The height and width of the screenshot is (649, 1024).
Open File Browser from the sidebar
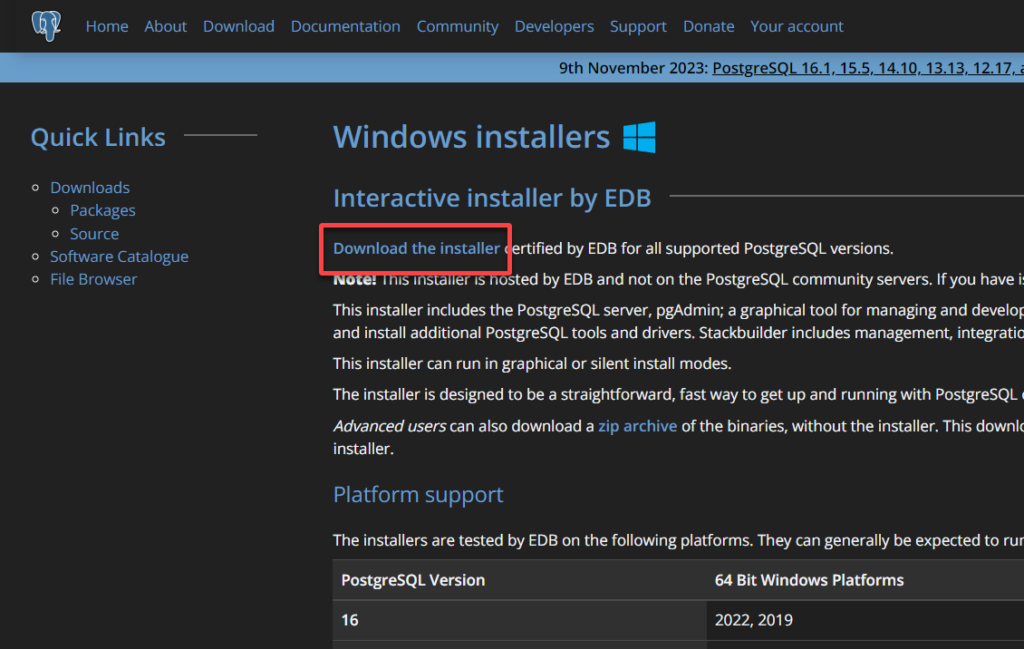pyautogui.click(x=93, y=280)
